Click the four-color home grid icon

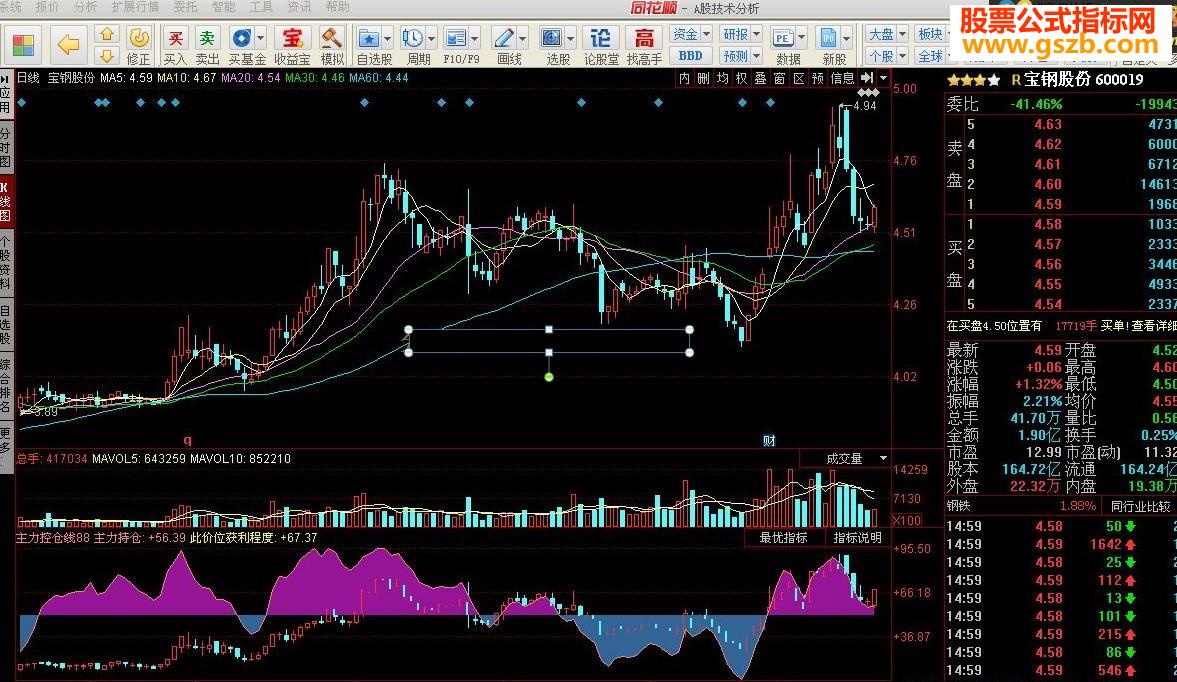coord(23,46)
